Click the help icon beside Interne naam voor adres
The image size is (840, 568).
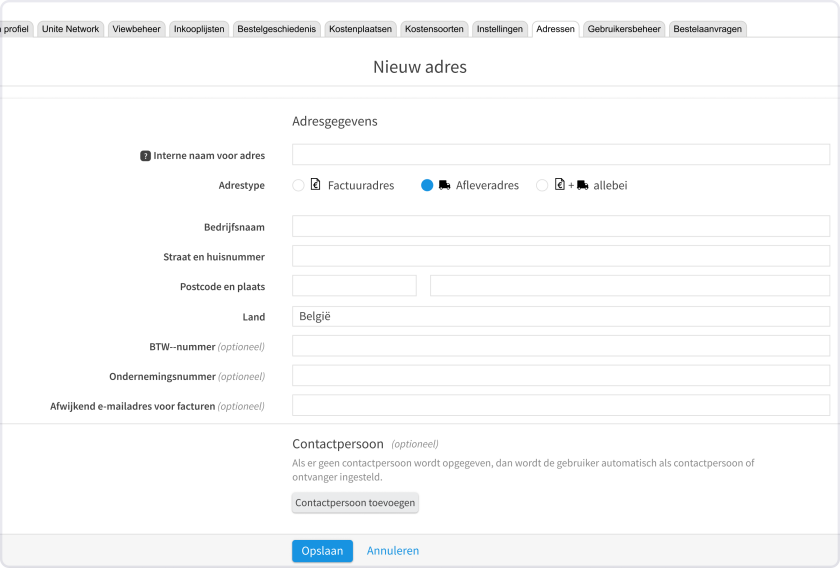(145, 156)
